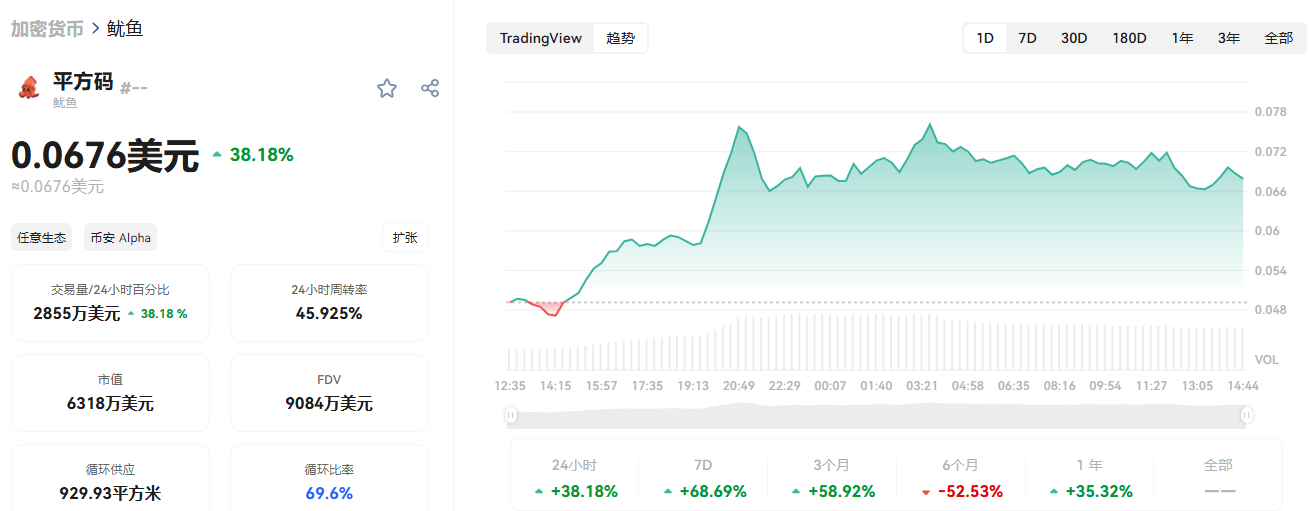Image resolution: width=1311 pixels, height=511 pixels.
Task: Click the 任意生态 tag
Action: [42, 237]
